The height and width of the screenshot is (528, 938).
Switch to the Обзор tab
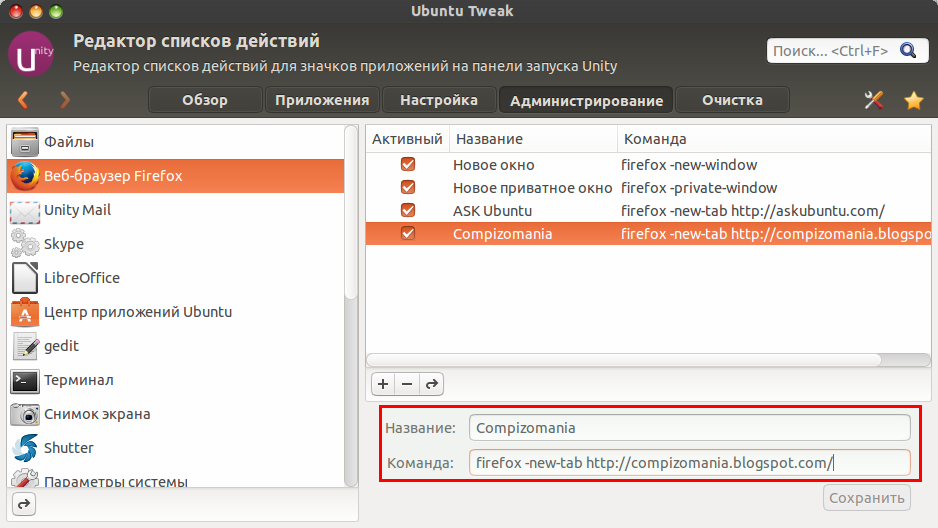(205, 100)
